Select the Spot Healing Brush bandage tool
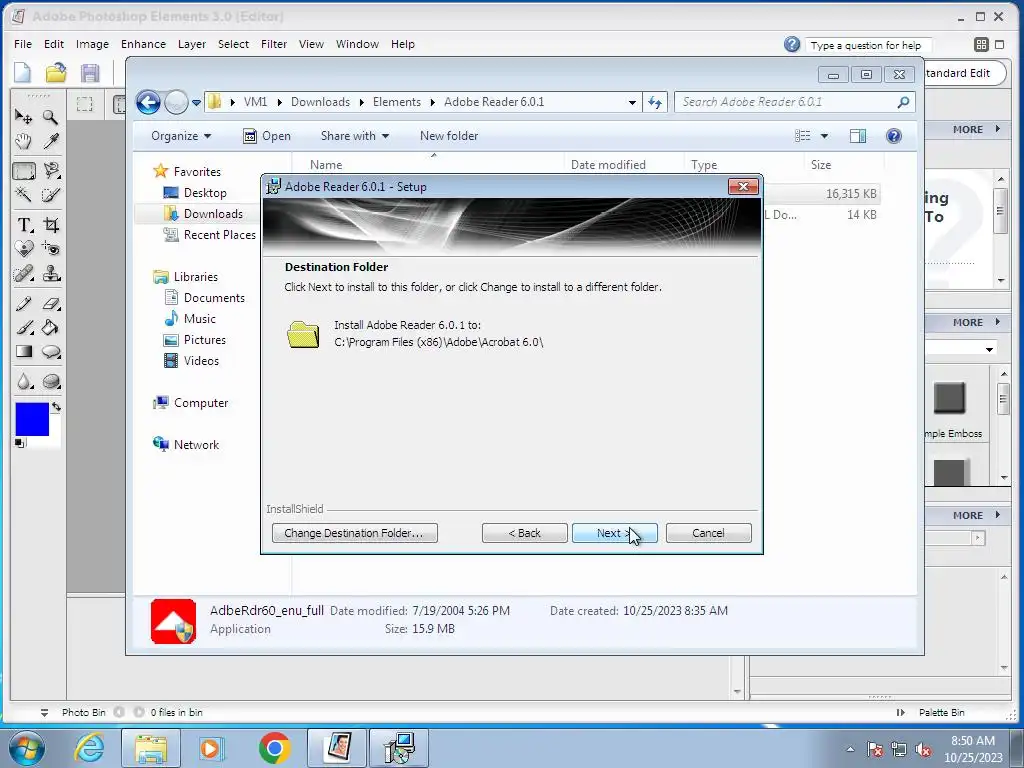Viewport: 1024px width, 768px height. pos(24,273)
